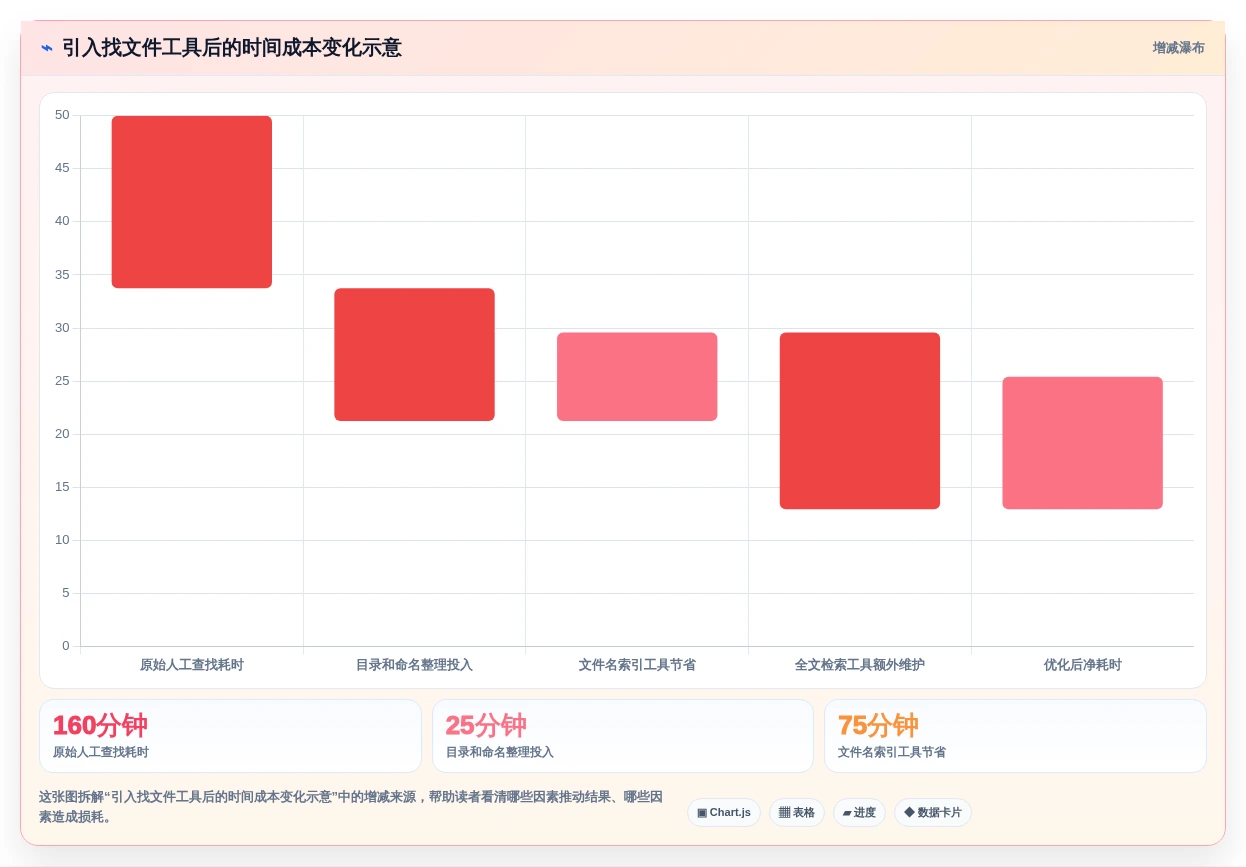Click the 进度 tag chip
Image resolution: width=1246 pixels, height=867 pixels.
[859, 812]
